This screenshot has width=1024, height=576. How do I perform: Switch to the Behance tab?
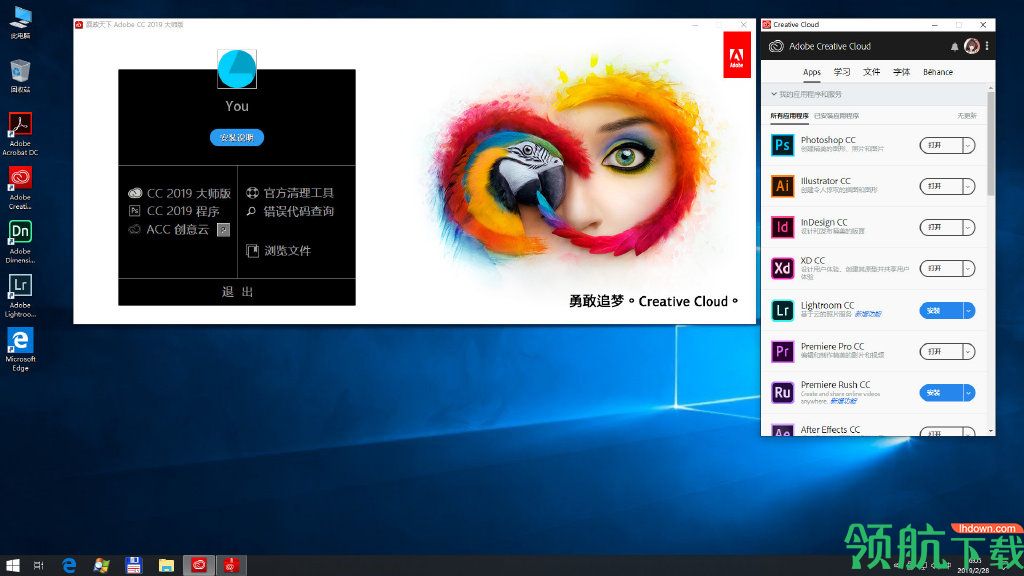[x=938, y=72]
